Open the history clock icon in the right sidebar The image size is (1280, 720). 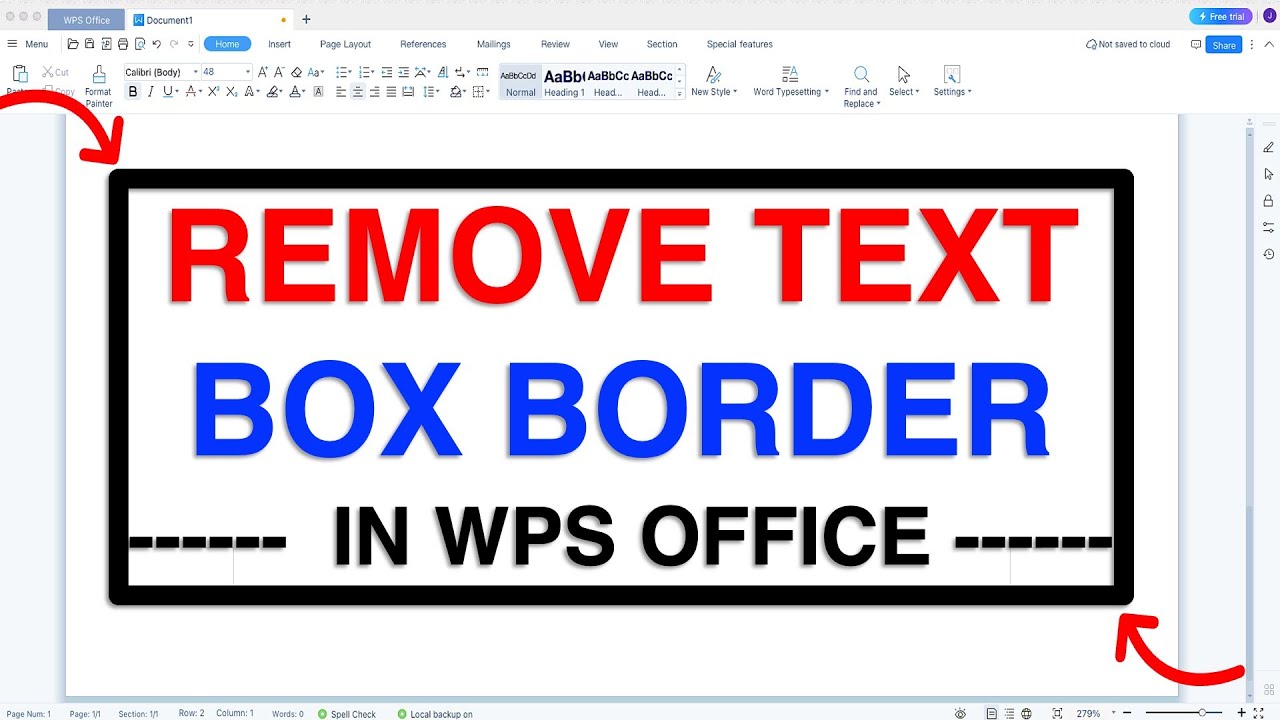(1268, 254)
